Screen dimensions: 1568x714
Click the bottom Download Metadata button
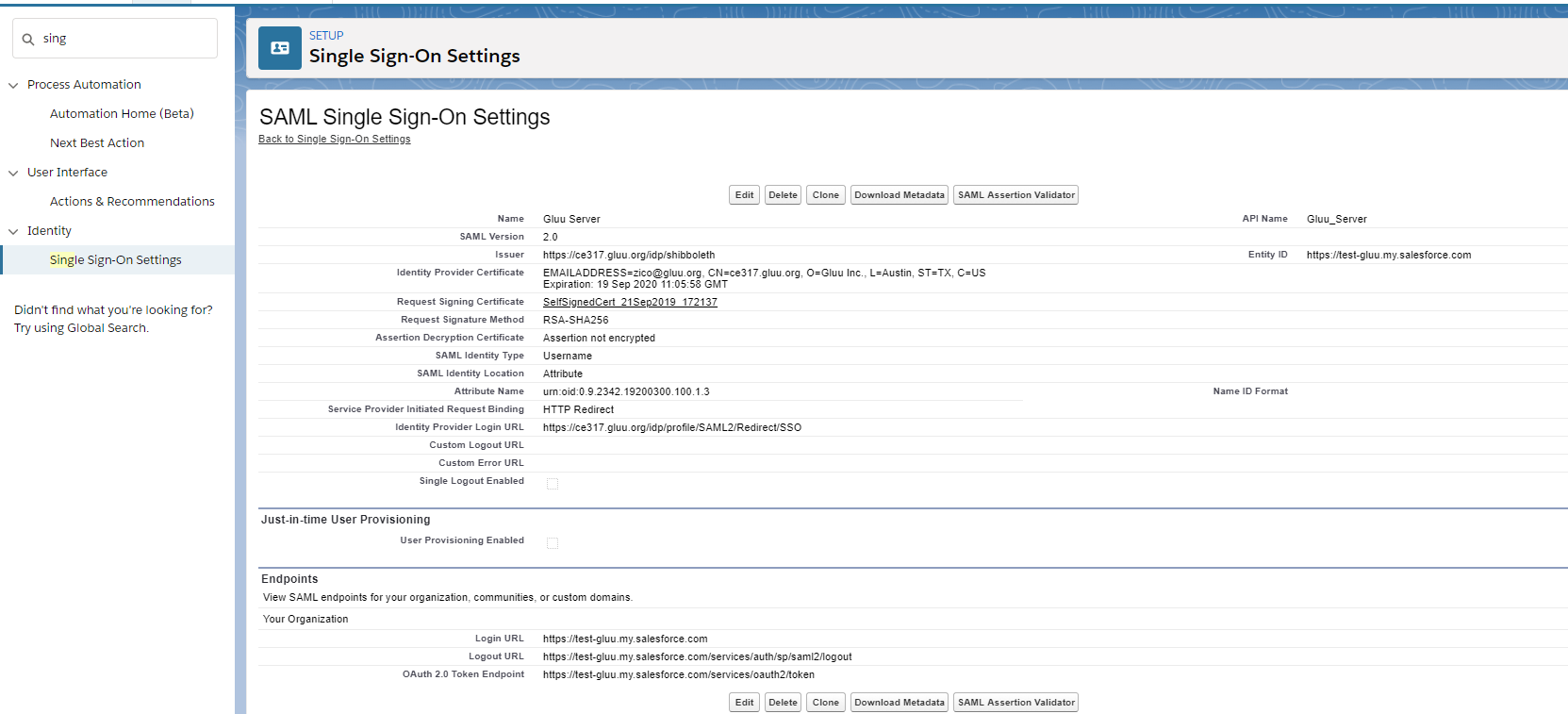point(899,703)
